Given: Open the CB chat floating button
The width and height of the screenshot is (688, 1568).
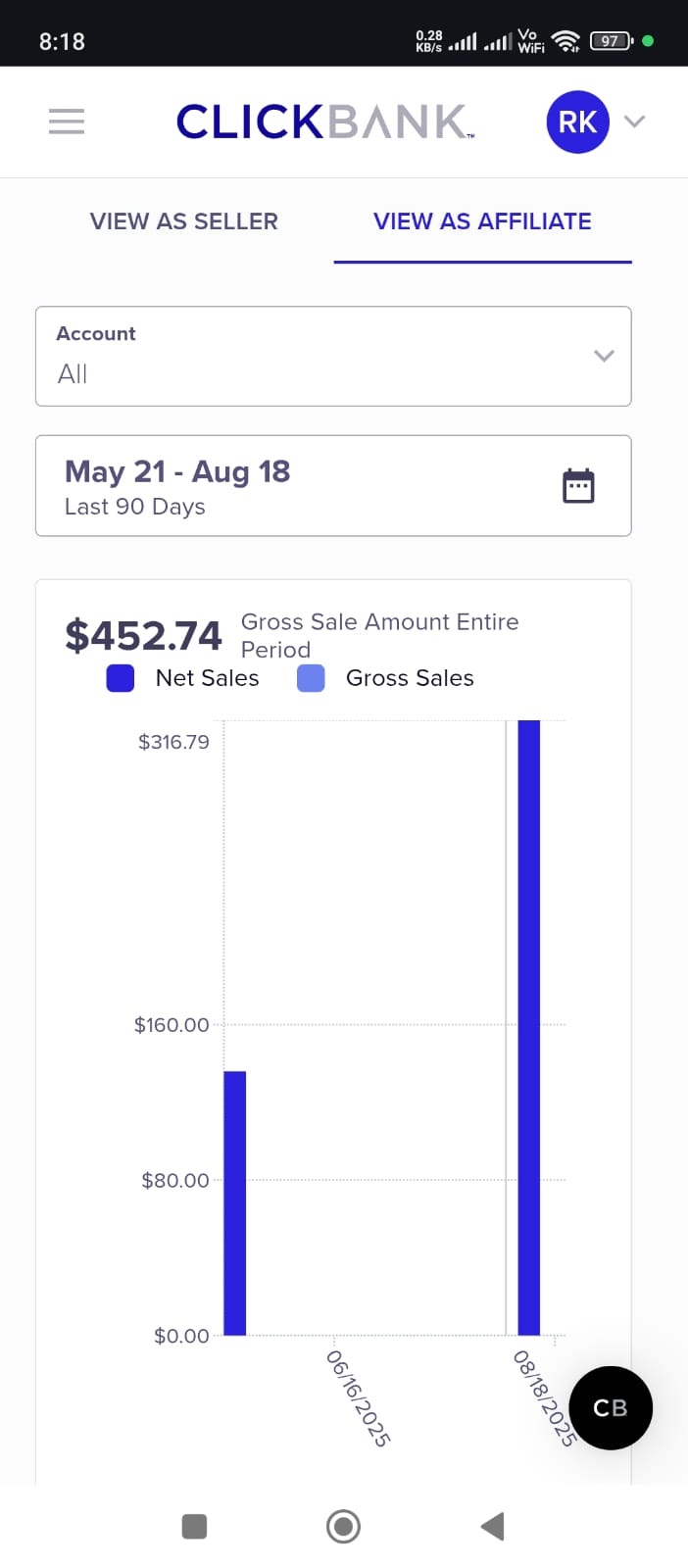Looking at the screenshot, I should click(x=611, y=1407).
